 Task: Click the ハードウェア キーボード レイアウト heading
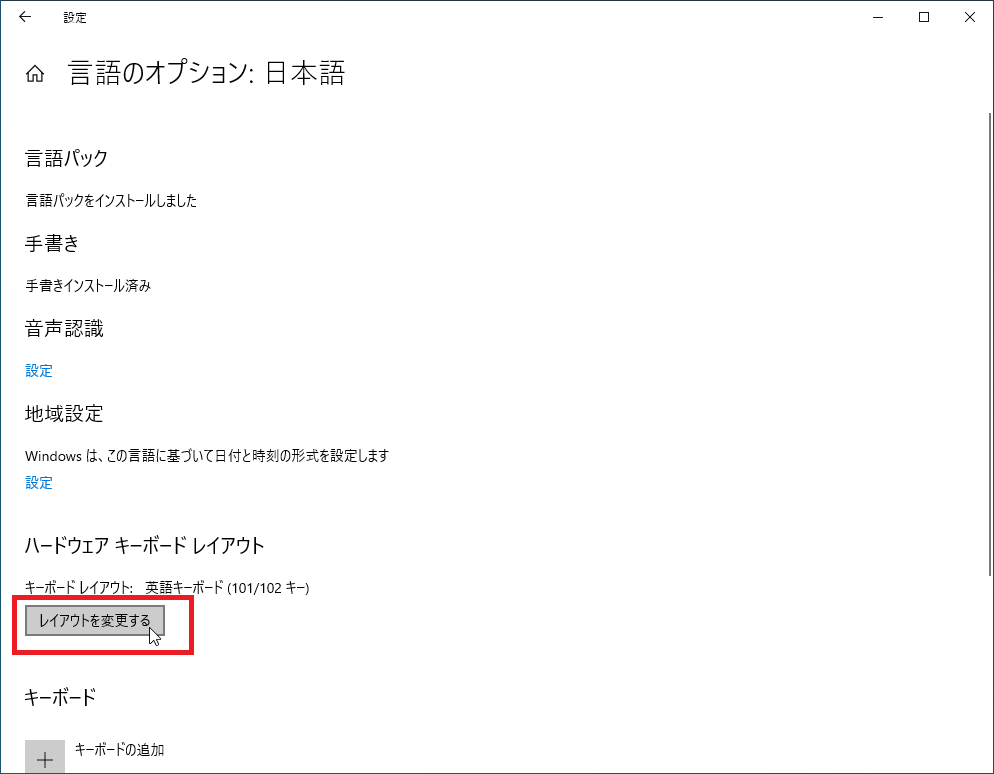pyautogui.click(x=145, y=545)
